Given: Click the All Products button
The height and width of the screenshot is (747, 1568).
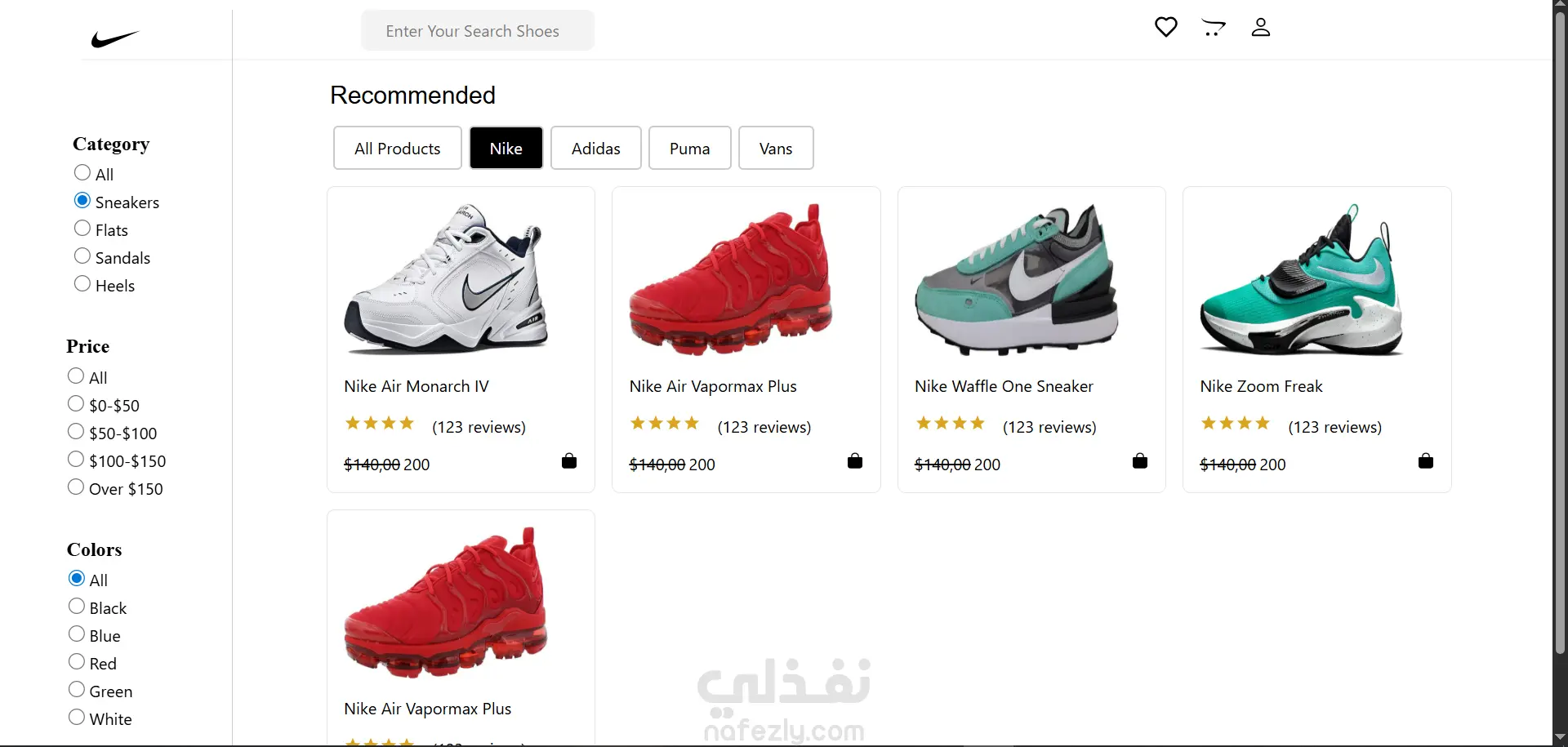Looking at the screenshot, I should point(398,148).
